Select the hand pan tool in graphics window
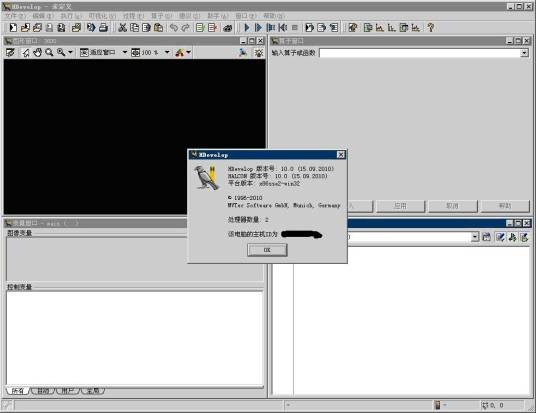536x413 pixels. click(38, 53)
